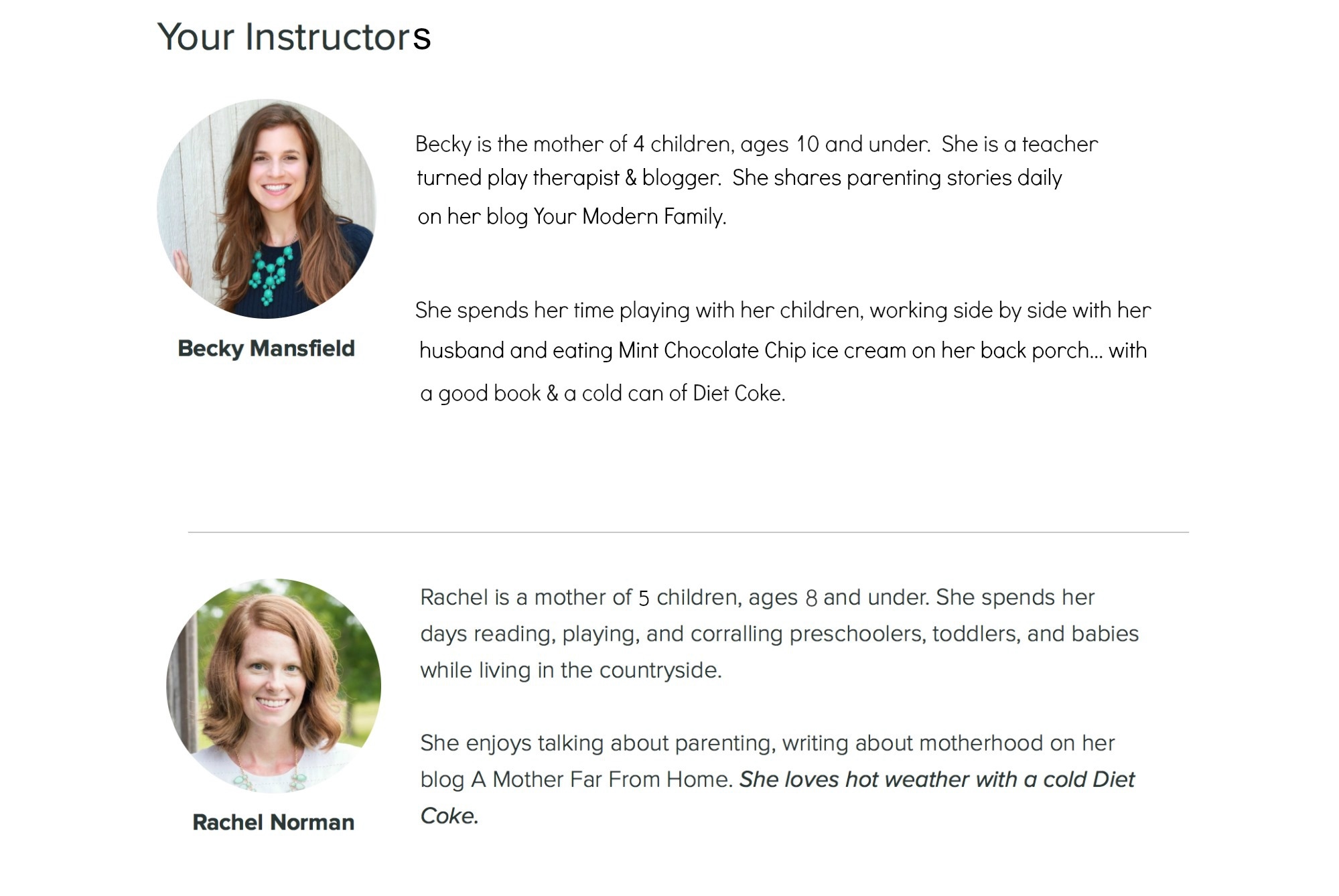
Task: Click the horizontal divider between instructors
Action: pos(689,532)
